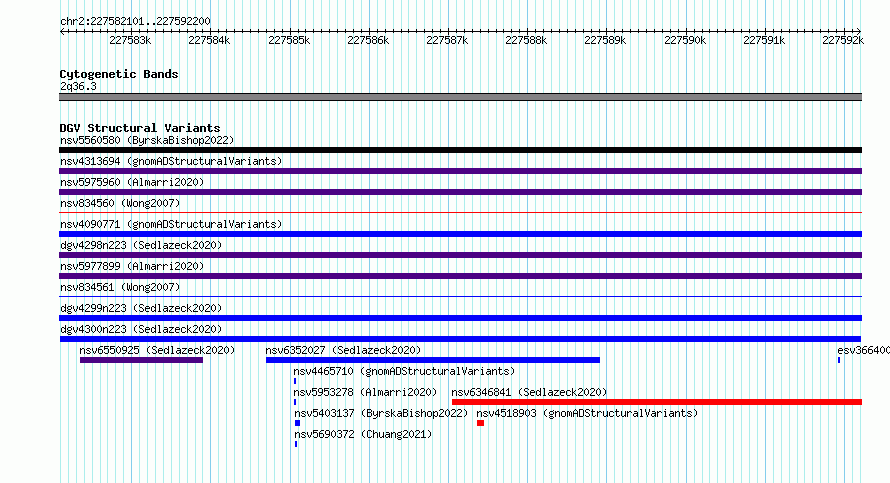Click the small blue nsv4465710 marker

295,381
